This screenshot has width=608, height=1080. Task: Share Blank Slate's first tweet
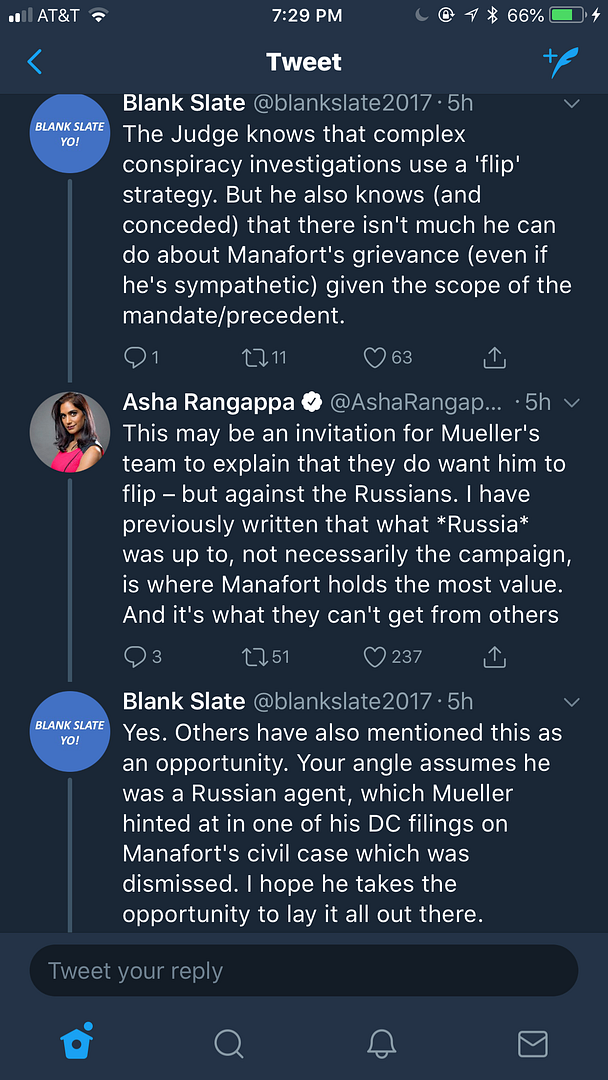click(x=494, y=357)
